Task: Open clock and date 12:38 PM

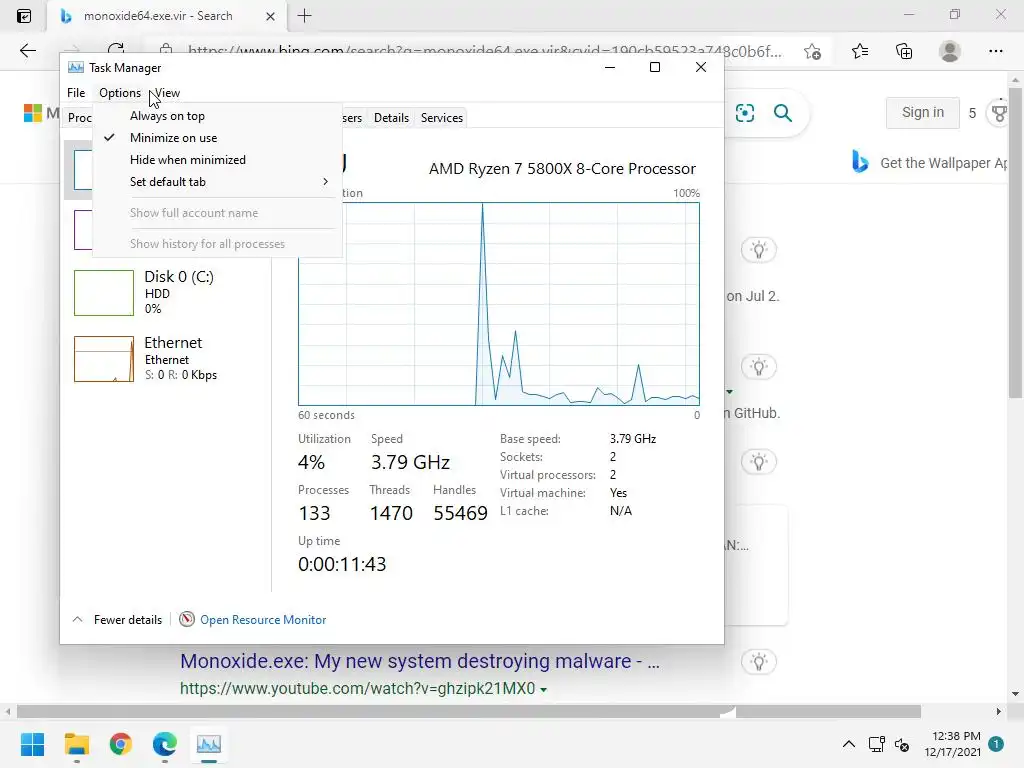Action: (x=952, y=744)
